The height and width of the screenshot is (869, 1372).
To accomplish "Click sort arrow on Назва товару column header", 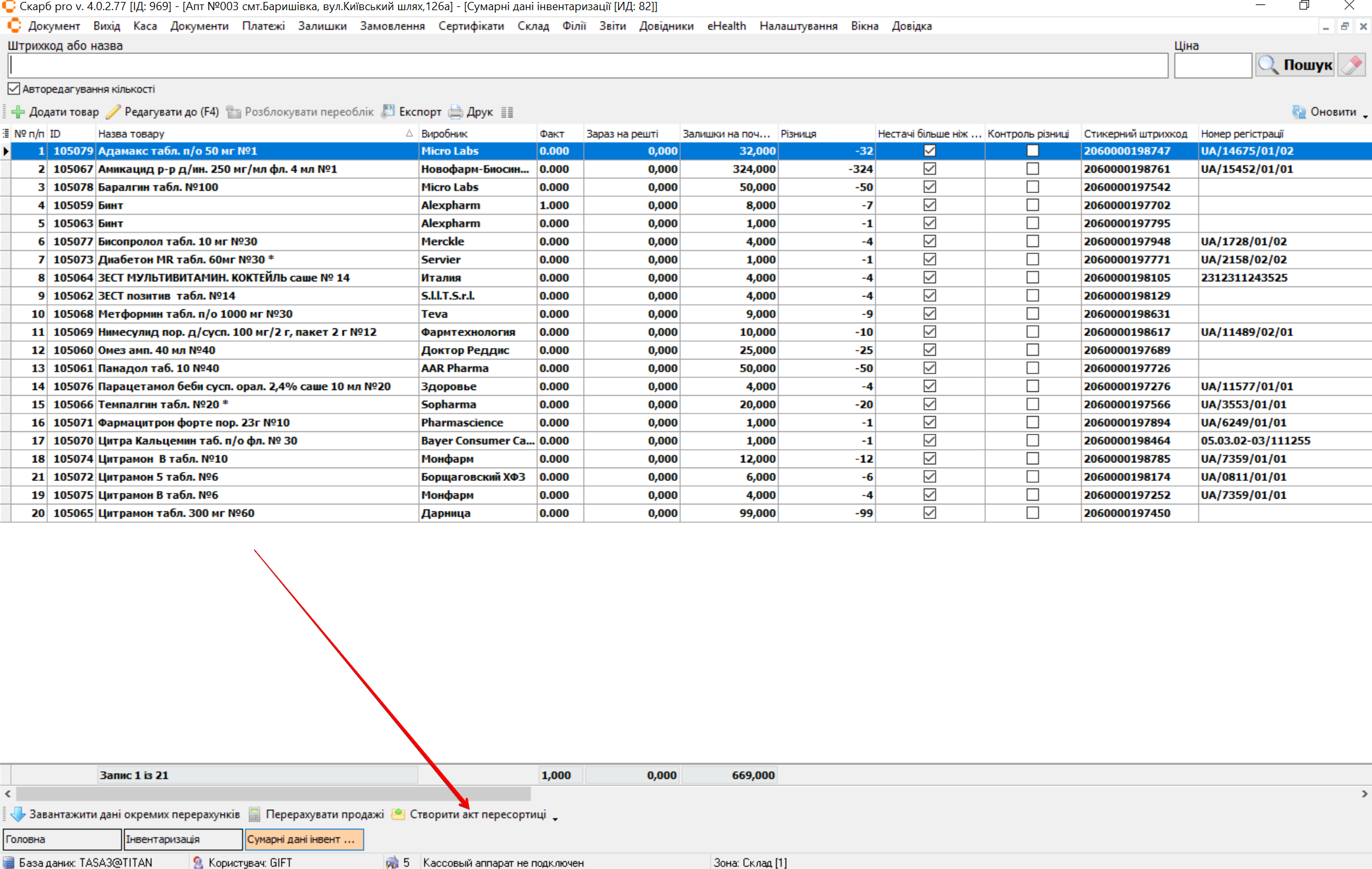I will pyautogui.click(x=409, y=133).
